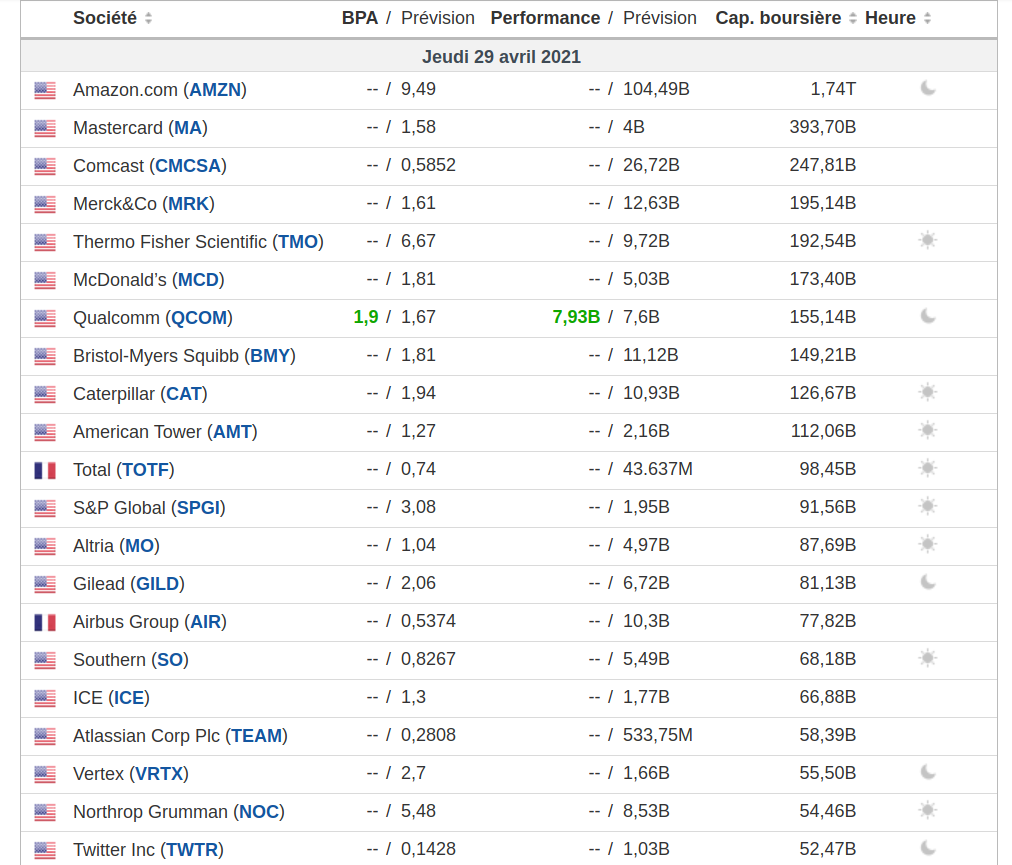Image resolution: width=1012 pixels, height=865 pixels.
Task: Click the sun icon in Altria row
Action: pos(928,545)
